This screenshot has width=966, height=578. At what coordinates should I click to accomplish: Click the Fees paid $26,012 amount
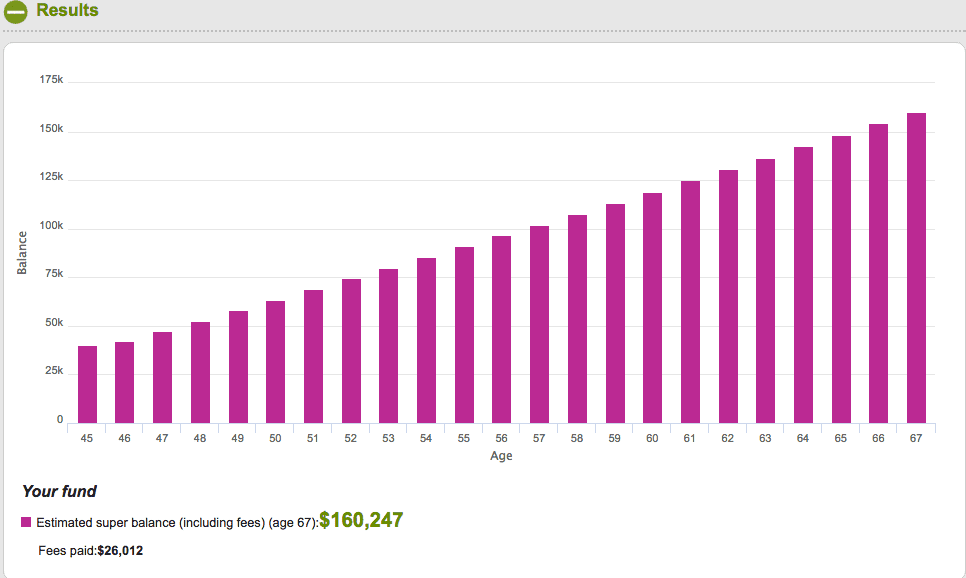(120, 550)
